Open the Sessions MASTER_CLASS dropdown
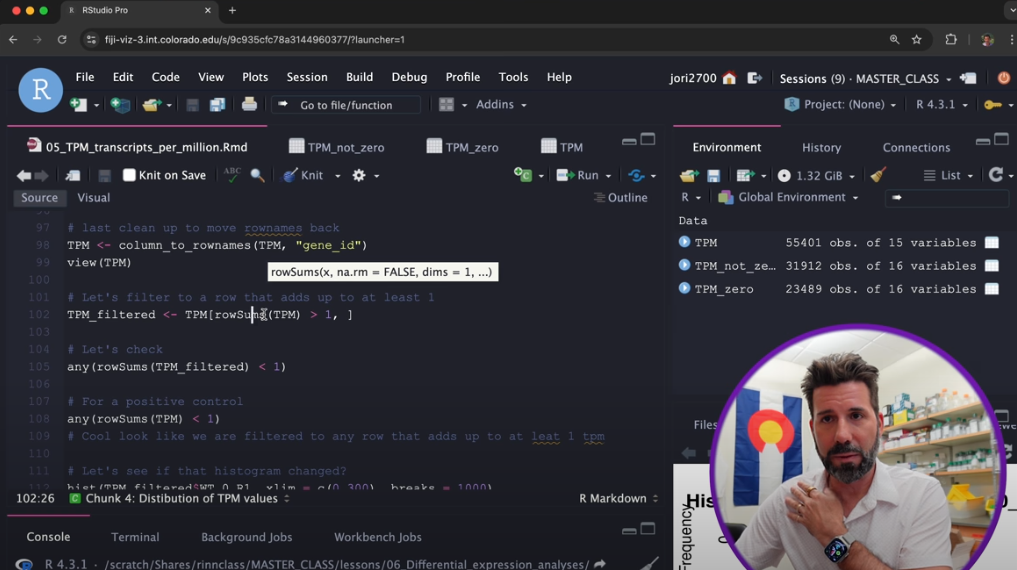1017x570 pixels. 866,78
